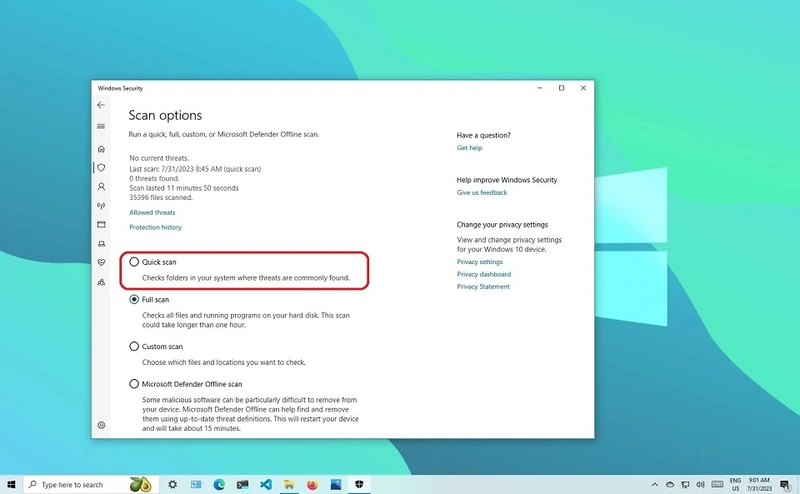Open the hamburger navigation menu
Image resolution: width=800 pixels, height=494 pixels.
click(101, 126)
